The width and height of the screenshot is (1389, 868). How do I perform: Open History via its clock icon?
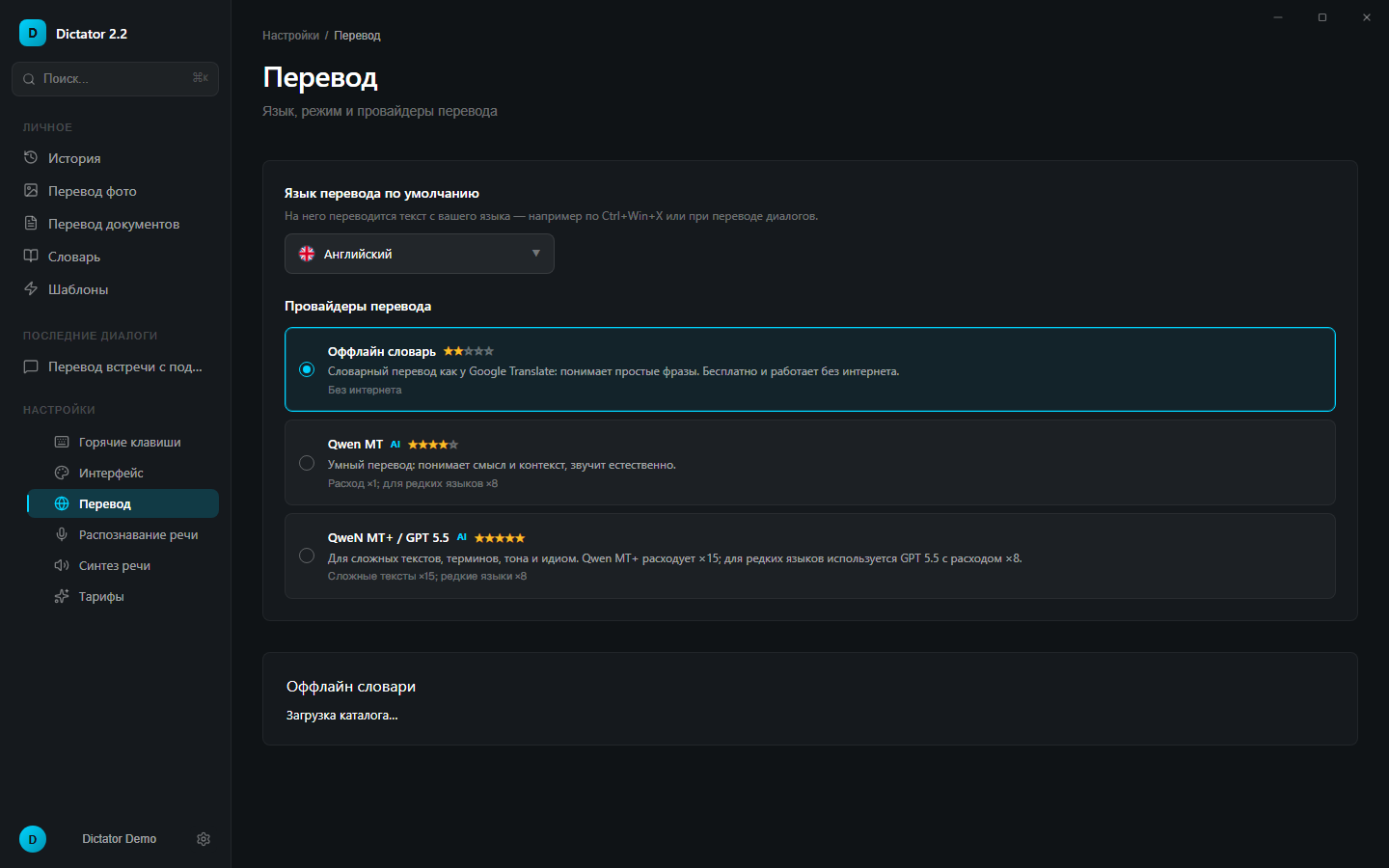31,157
